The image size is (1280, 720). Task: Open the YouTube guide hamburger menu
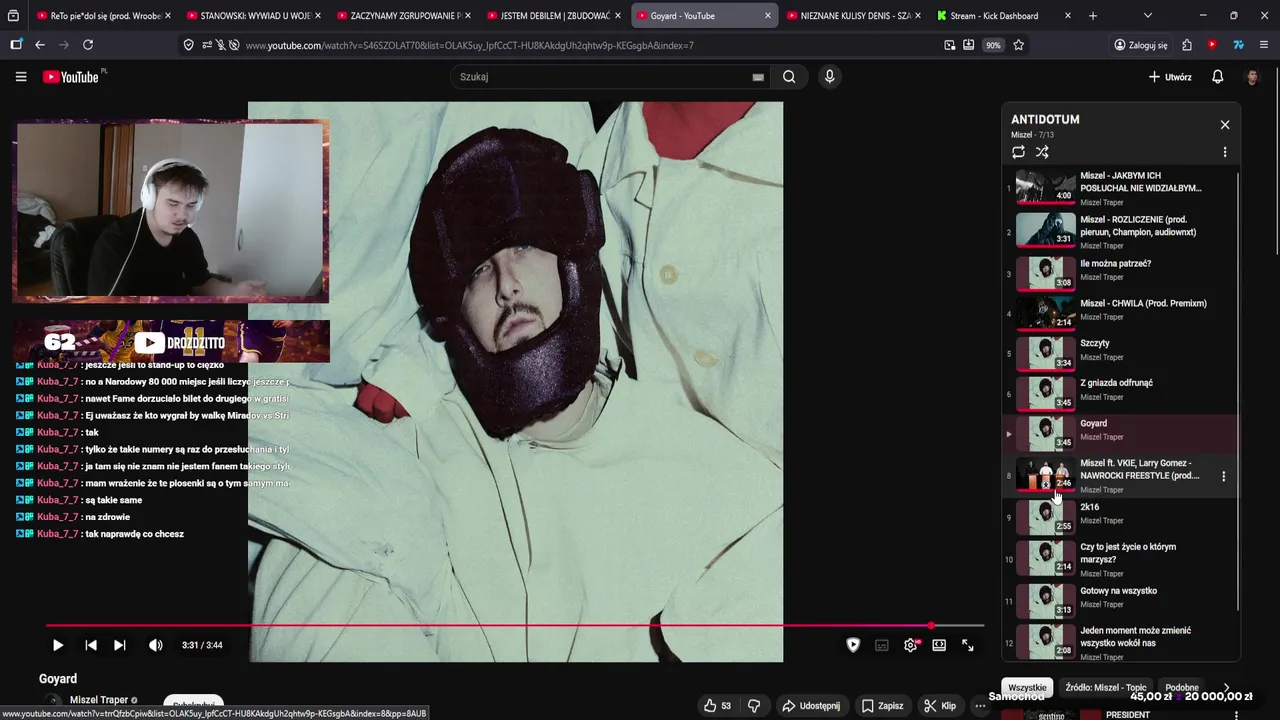tap(21, 77)
